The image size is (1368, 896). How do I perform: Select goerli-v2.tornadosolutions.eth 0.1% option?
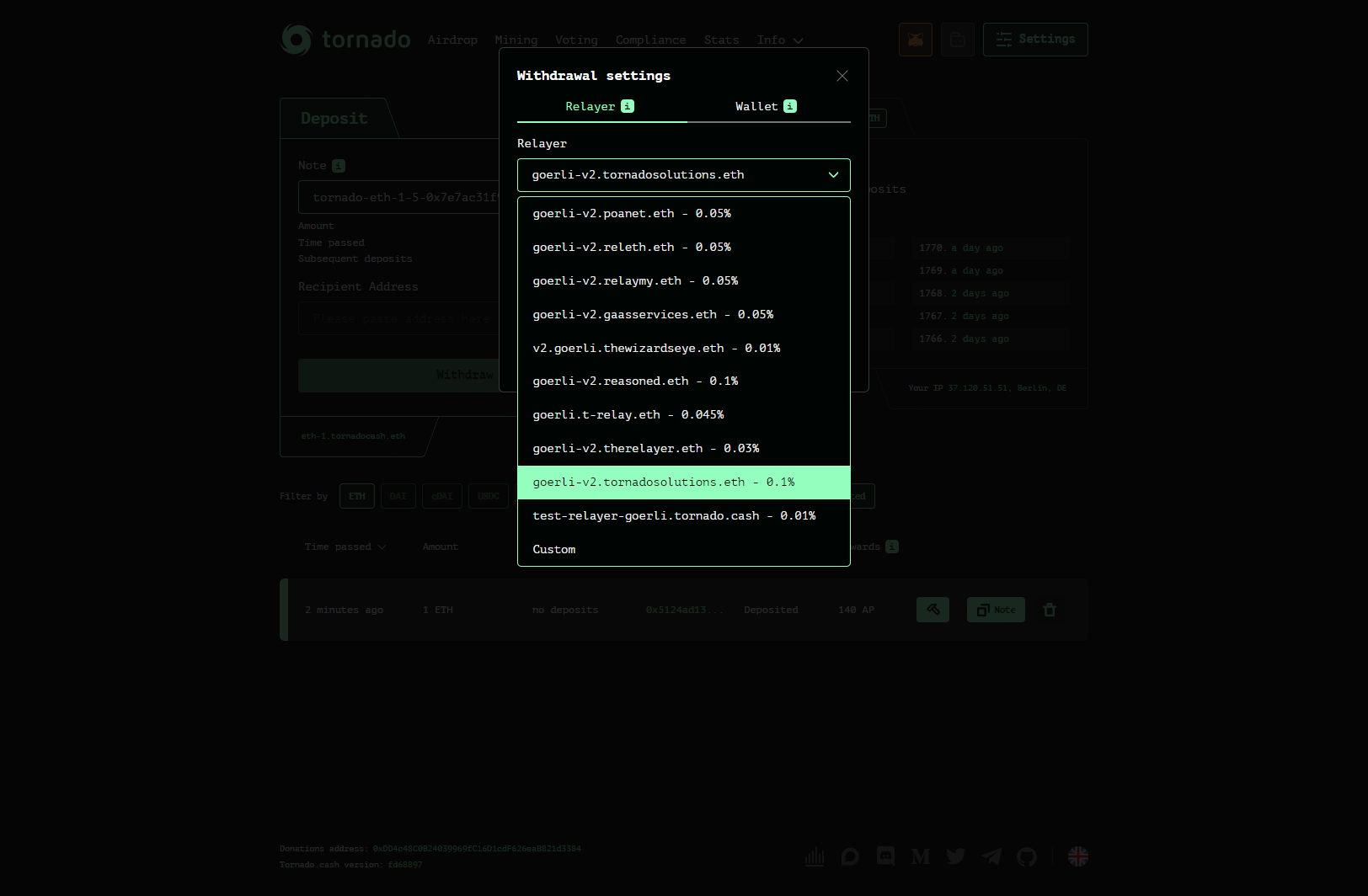coord(684,483)
